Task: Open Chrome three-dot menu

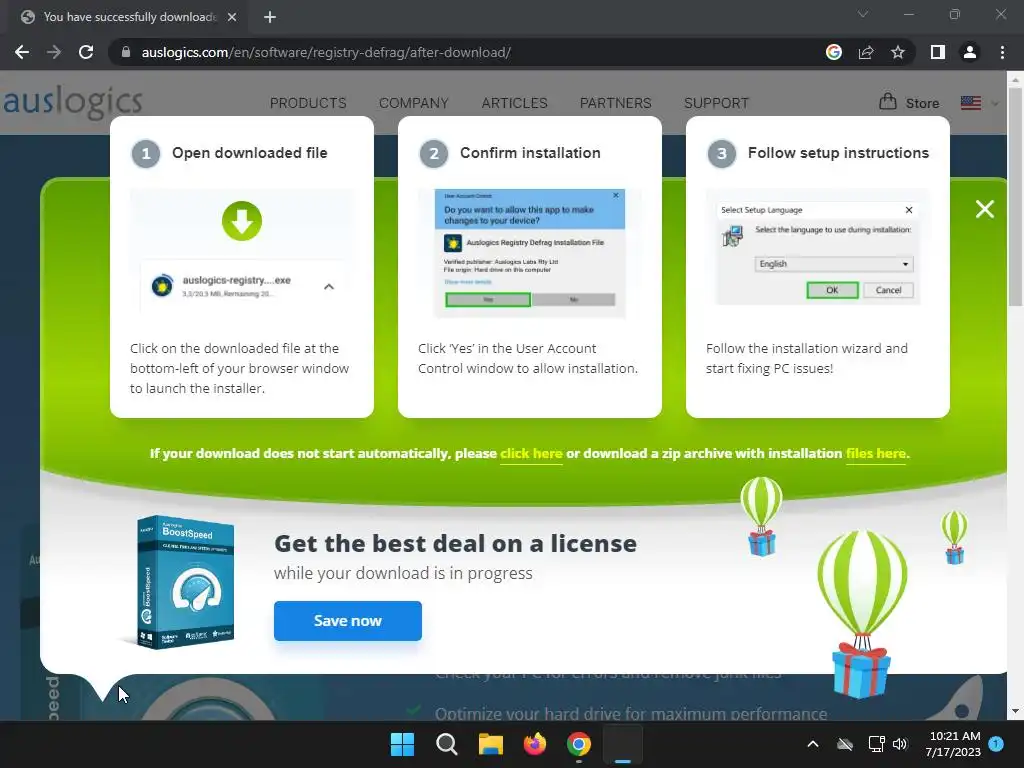Action: tap(1002, 52)
